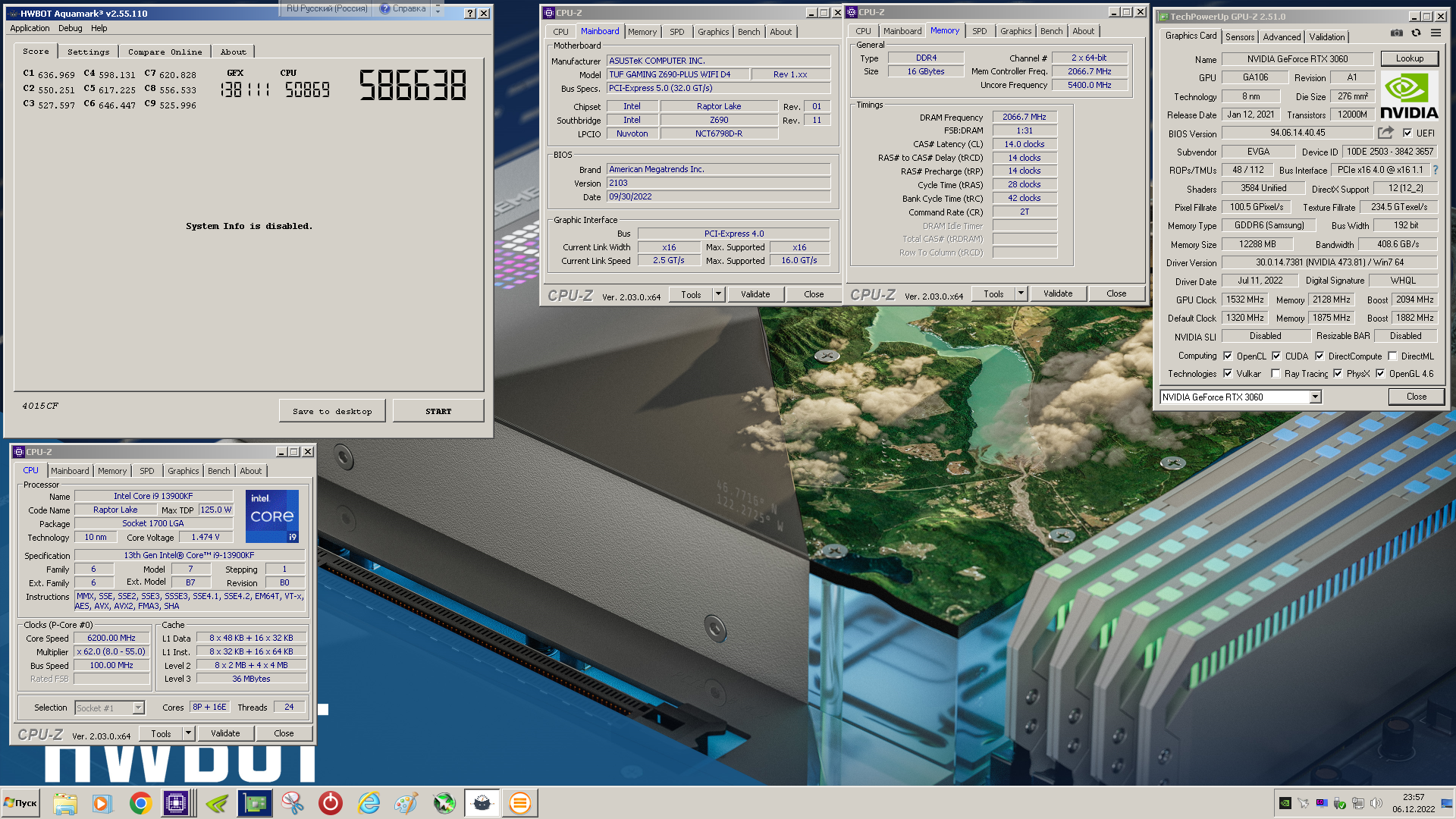This screenshot has height=819, width=1456.
Task: Click the gauge creature taskbar icon
Action: pos(482,803)
